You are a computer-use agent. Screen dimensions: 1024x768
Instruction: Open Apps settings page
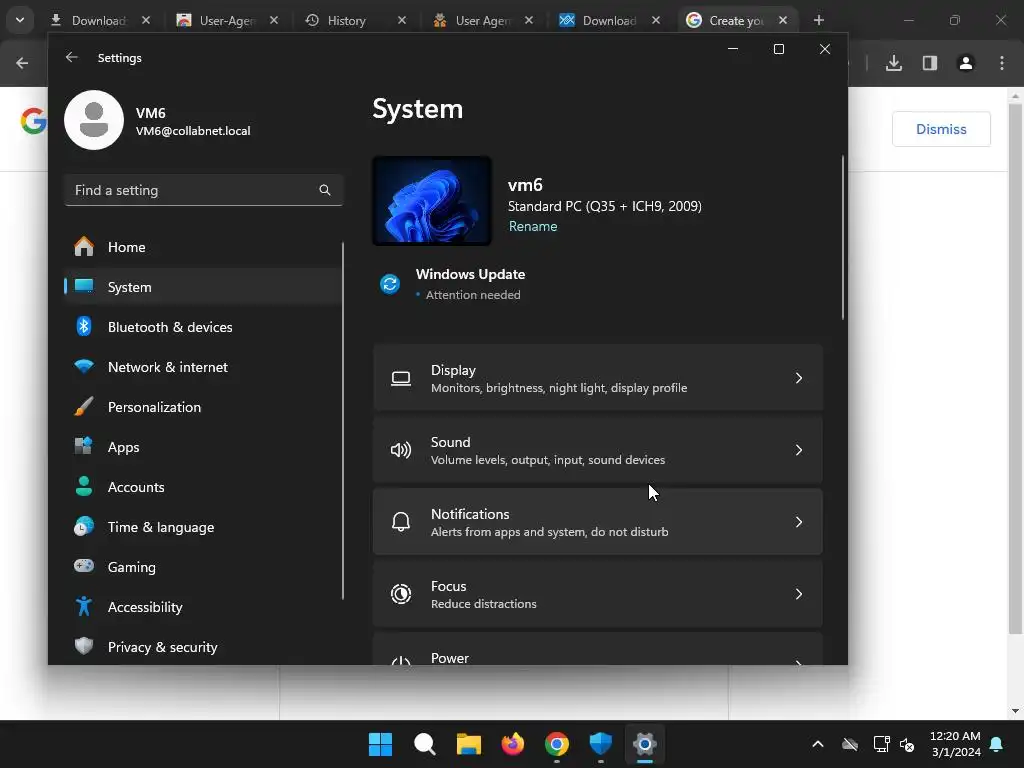202,447
